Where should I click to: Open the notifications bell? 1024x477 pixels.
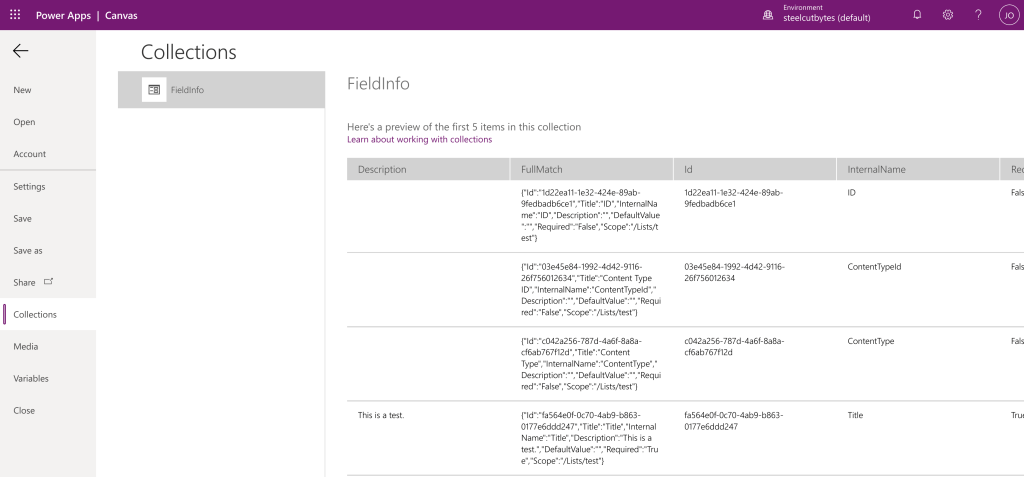[919, 15]
